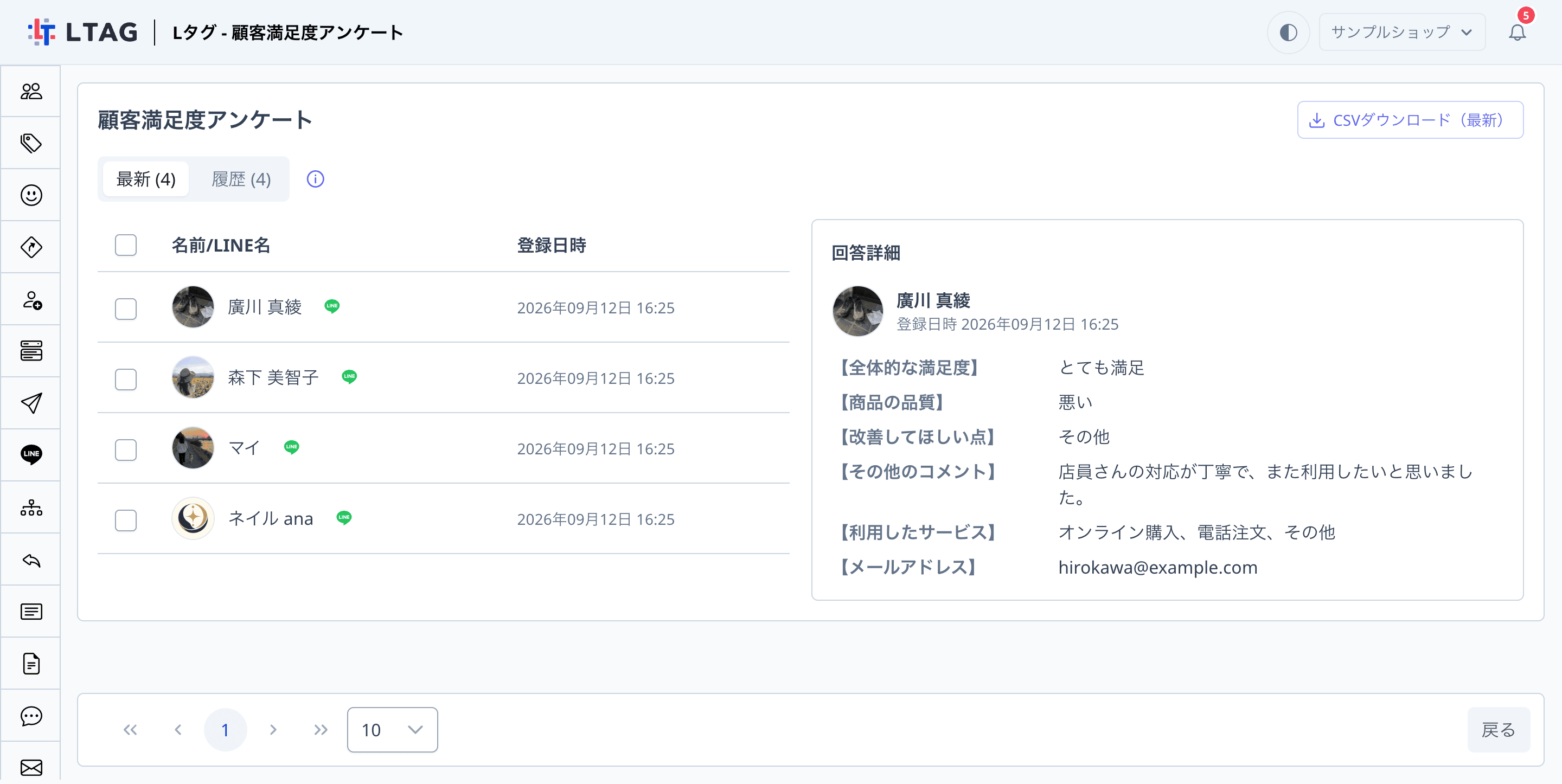
Task: Open the chat bubble sidebar icon
Action: [31, 716]
